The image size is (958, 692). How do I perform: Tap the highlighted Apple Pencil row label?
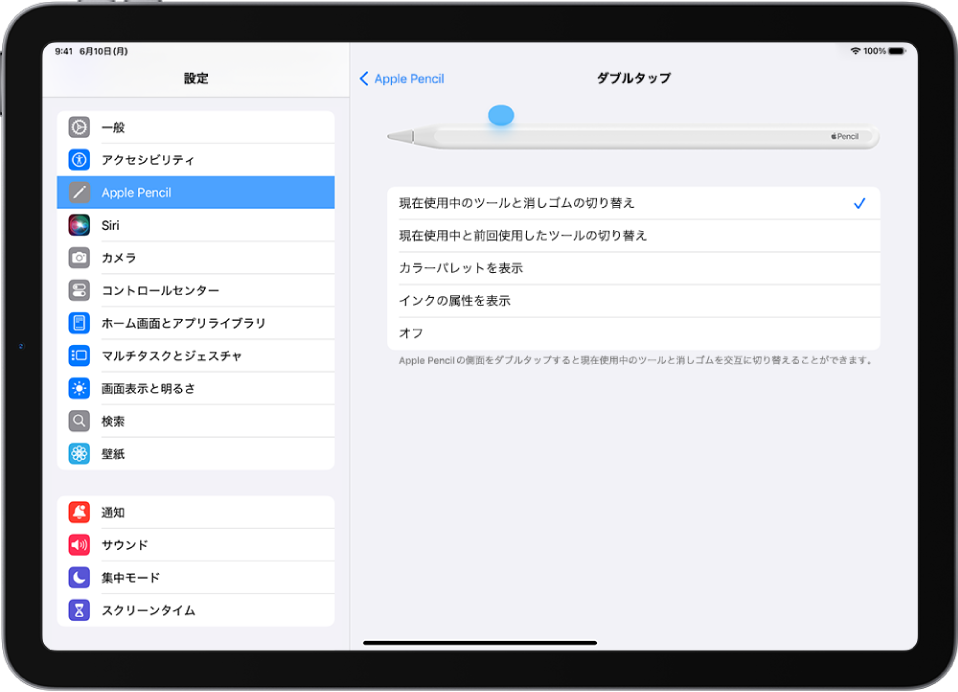click(136, 192)
